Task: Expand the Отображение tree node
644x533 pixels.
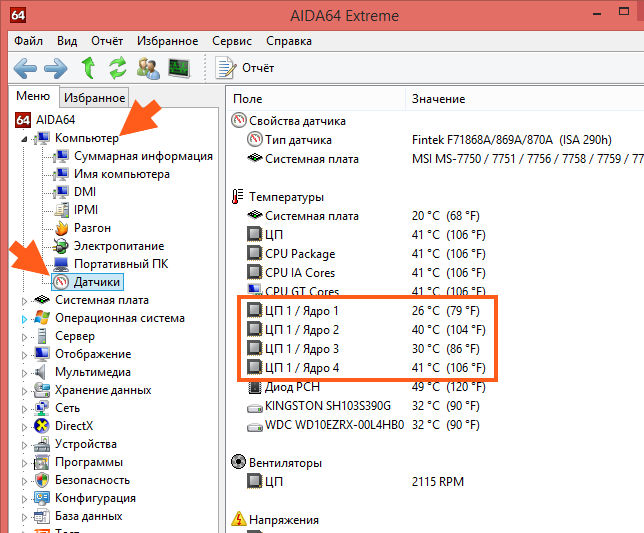Action: pyautogui.click(x=24, y=355)
